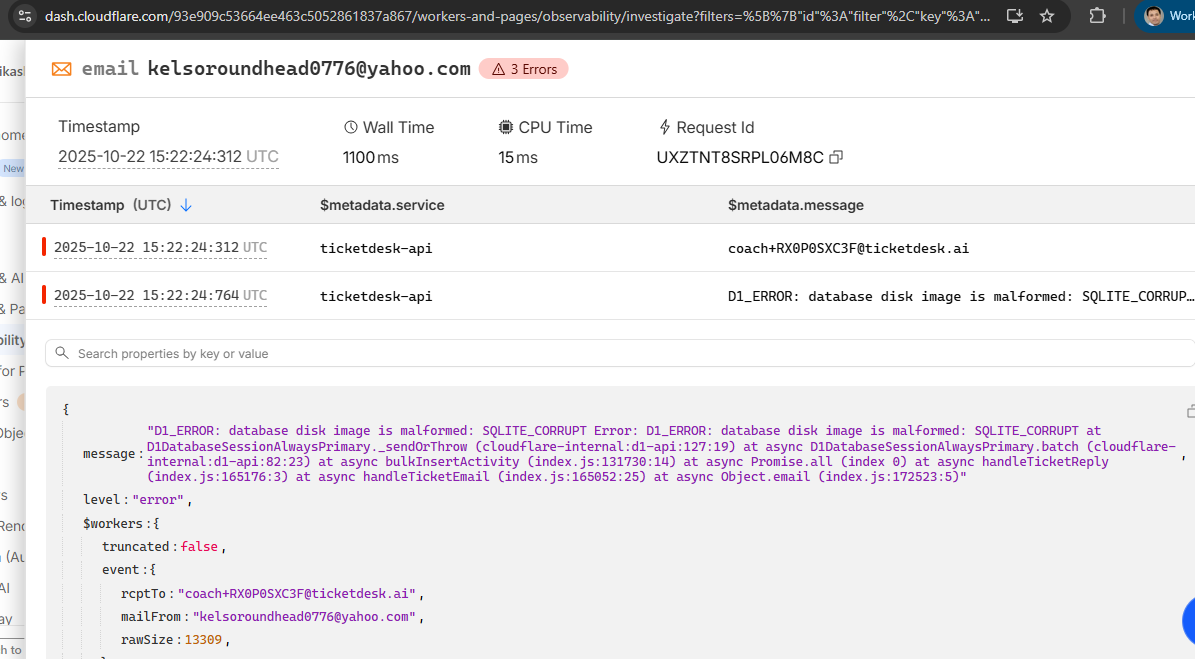Click the CPU Time chip icon
Screen dimensions: 1195x659
(x=505, y=127)
